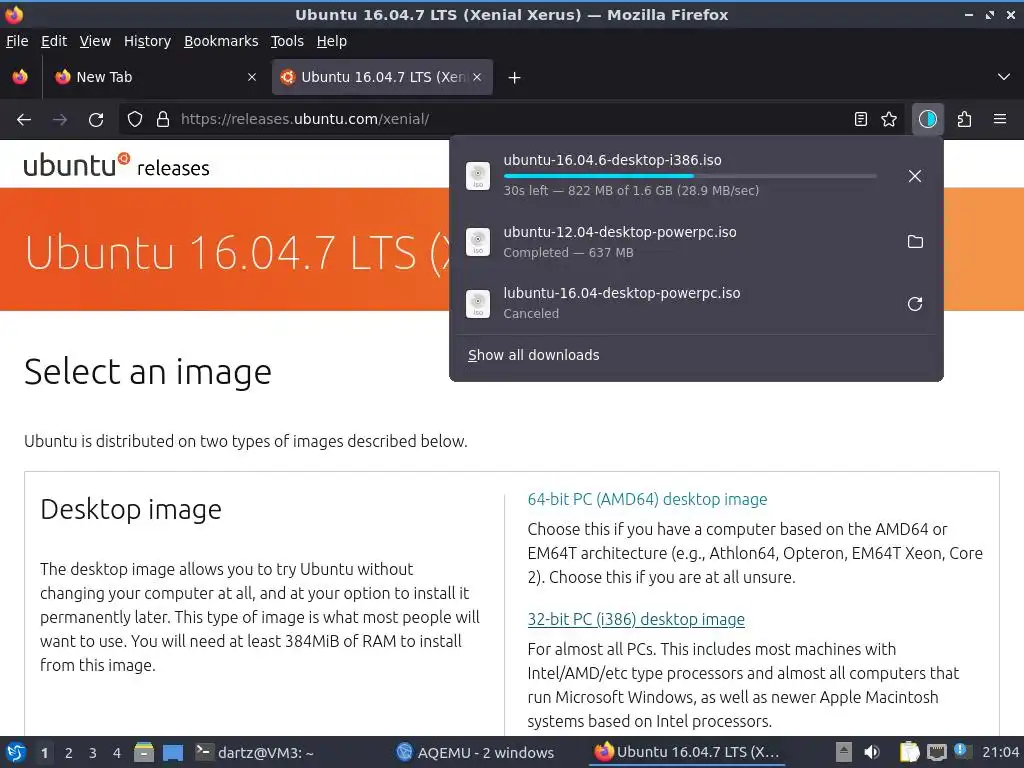Switch to the dartz@VM3 terminal window
The image size is (1024, 768).
[x=255, y=752]
